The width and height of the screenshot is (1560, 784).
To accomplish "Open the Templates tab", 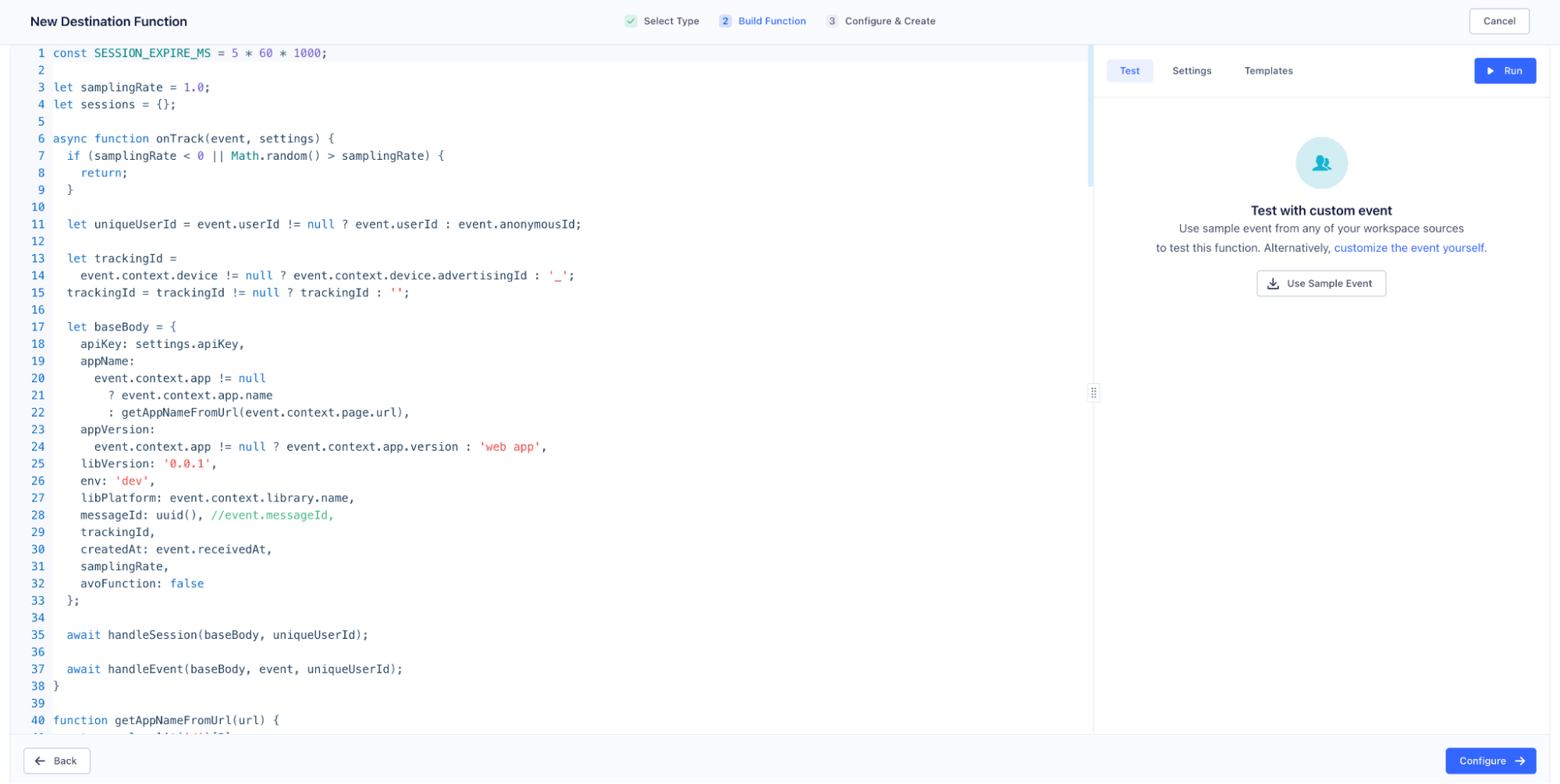I will click(1268, 70).
